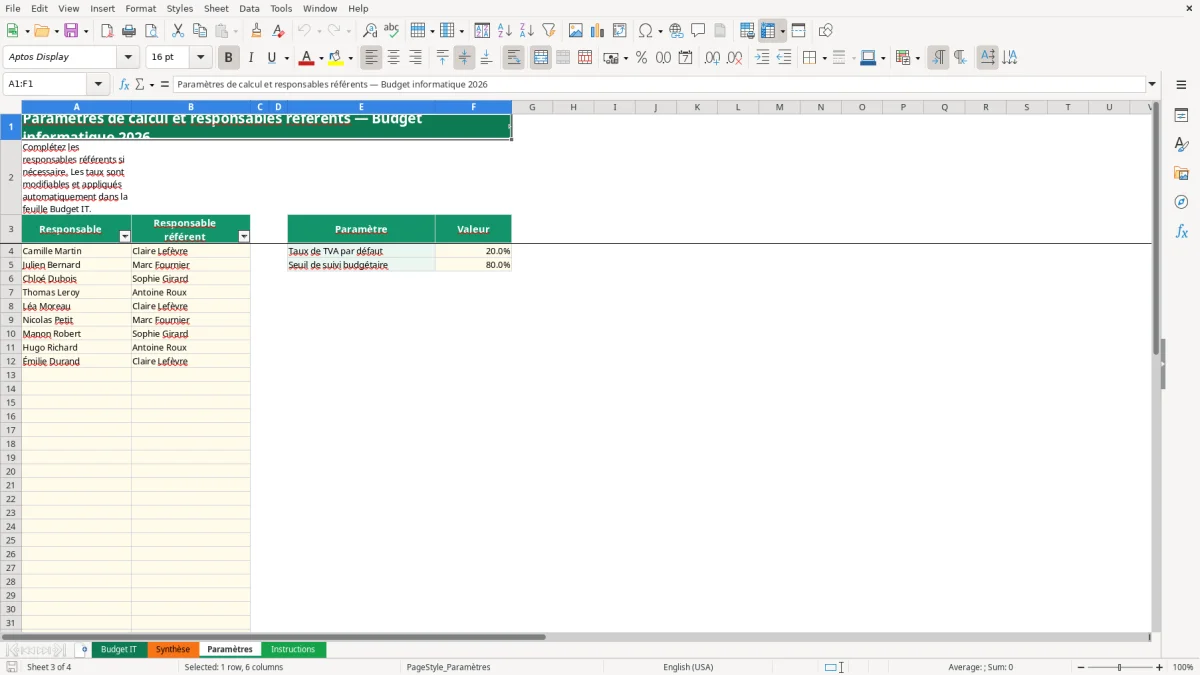Align the cell text right
The image size is (1200, 675).
(416, 58)
